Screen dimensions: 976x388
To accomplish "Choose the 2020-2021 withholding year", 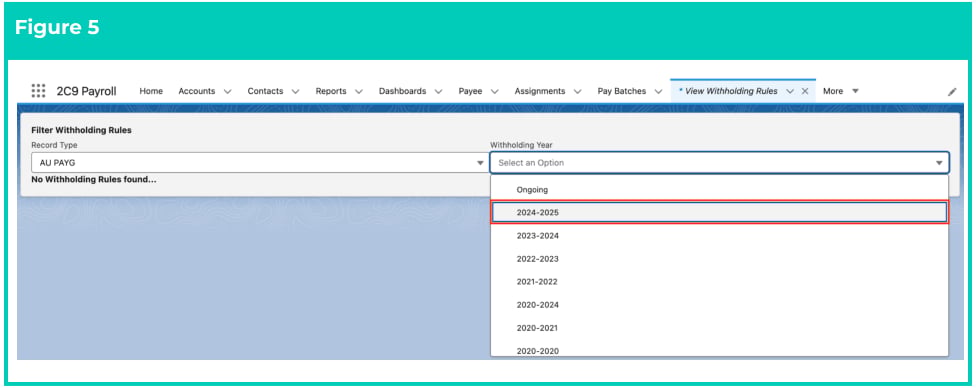I will click(x=720, y=328).
